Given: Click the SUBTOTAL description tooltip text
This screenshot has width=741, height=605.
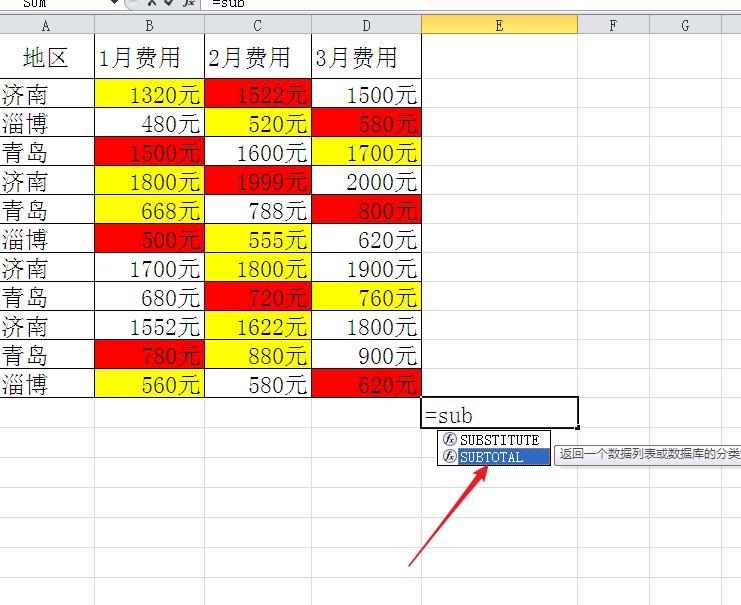Looking at the screenshot, I should (648, 454).
